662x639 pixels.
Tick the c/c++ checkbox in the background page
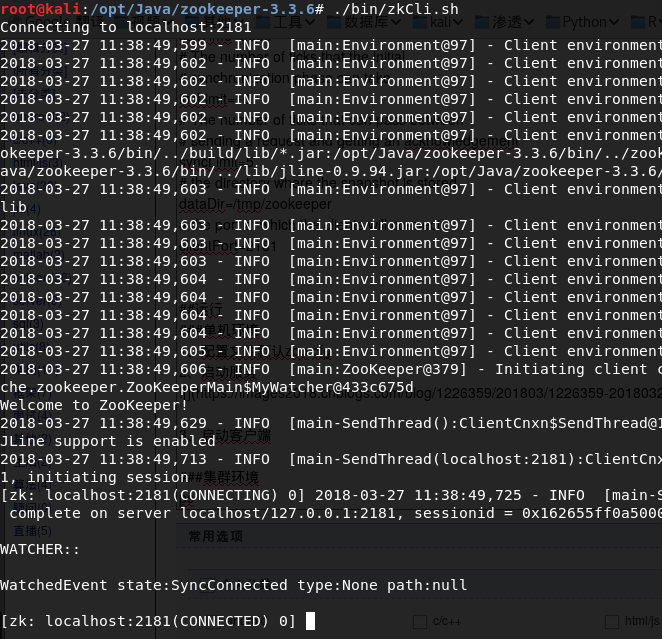[420, 622]
